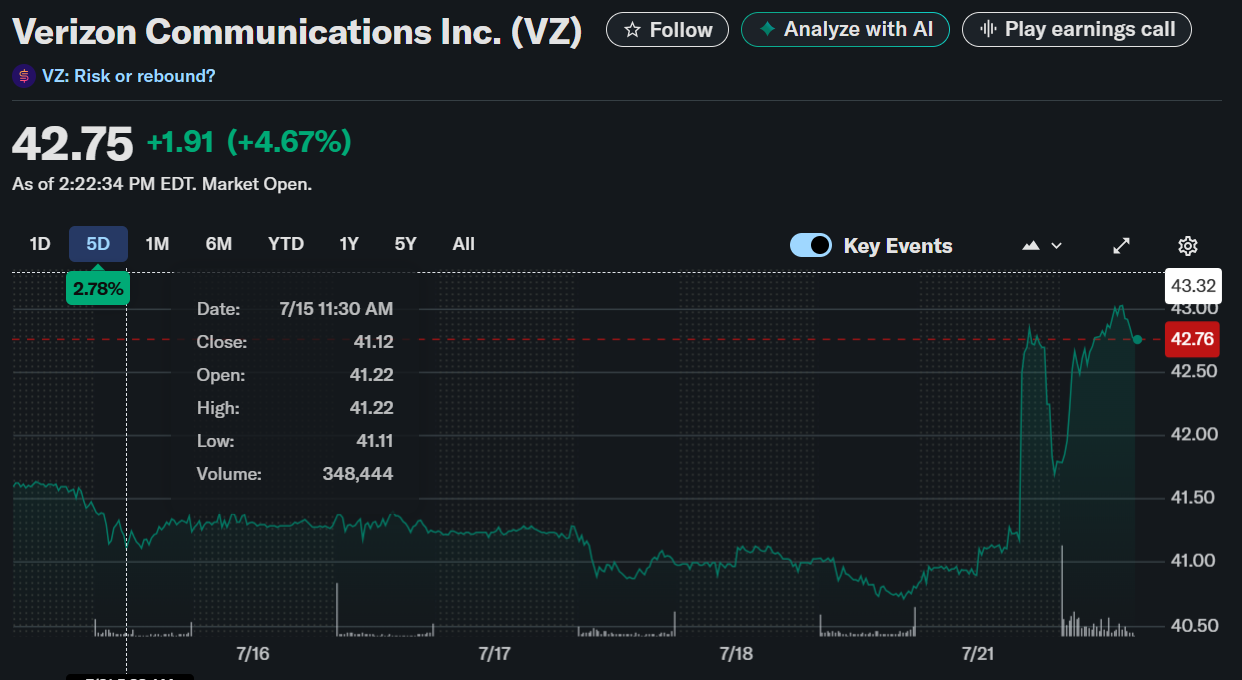Click the 42.00 y-axis label
The width and height of the screenshot is (1242, 680).
pyautogui.click(x=1192, y=434)
